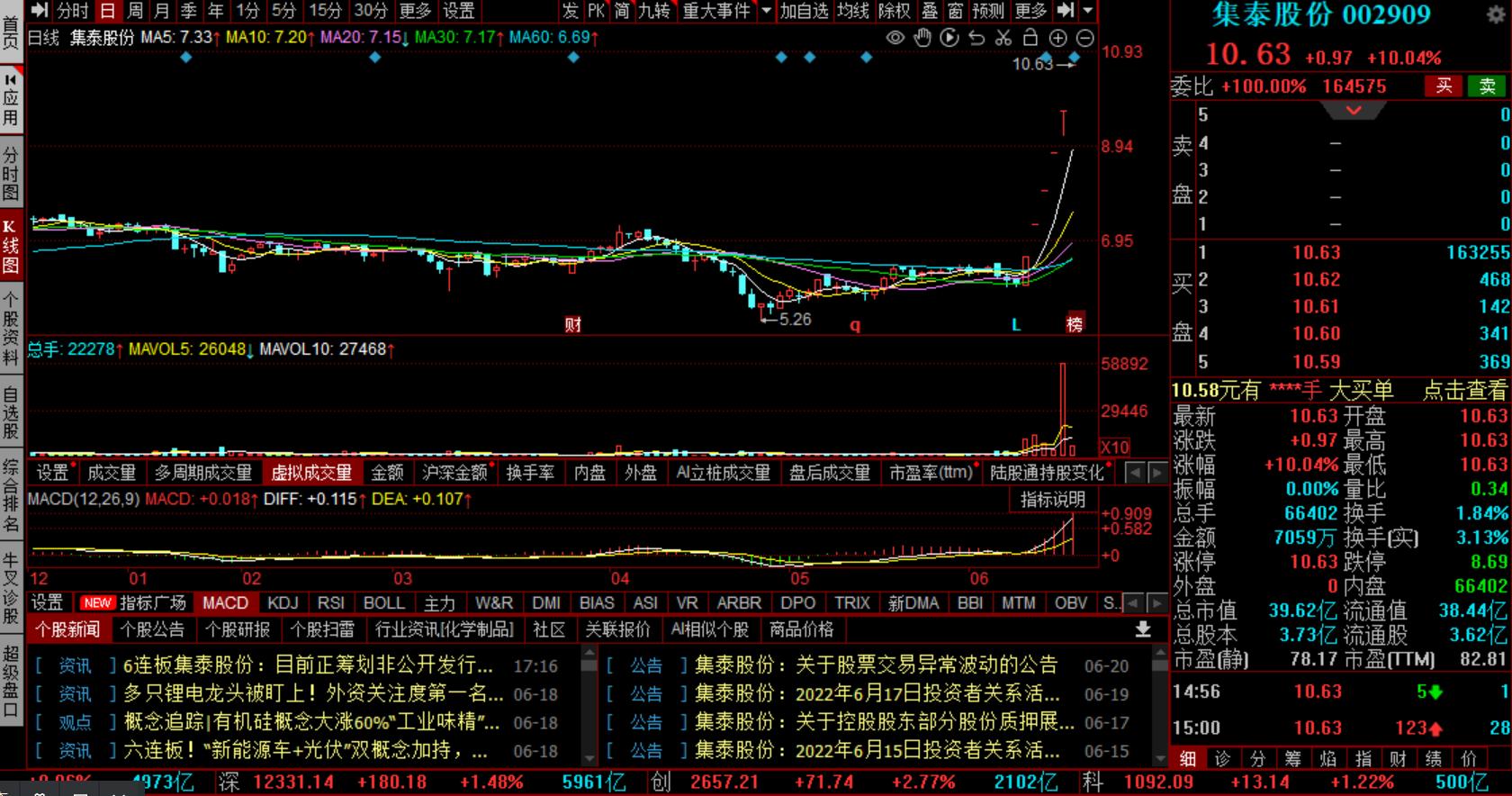This screenshot has height=796, width=1512.
Task: Toggle the 叠 overlay option
Action: 930,11
